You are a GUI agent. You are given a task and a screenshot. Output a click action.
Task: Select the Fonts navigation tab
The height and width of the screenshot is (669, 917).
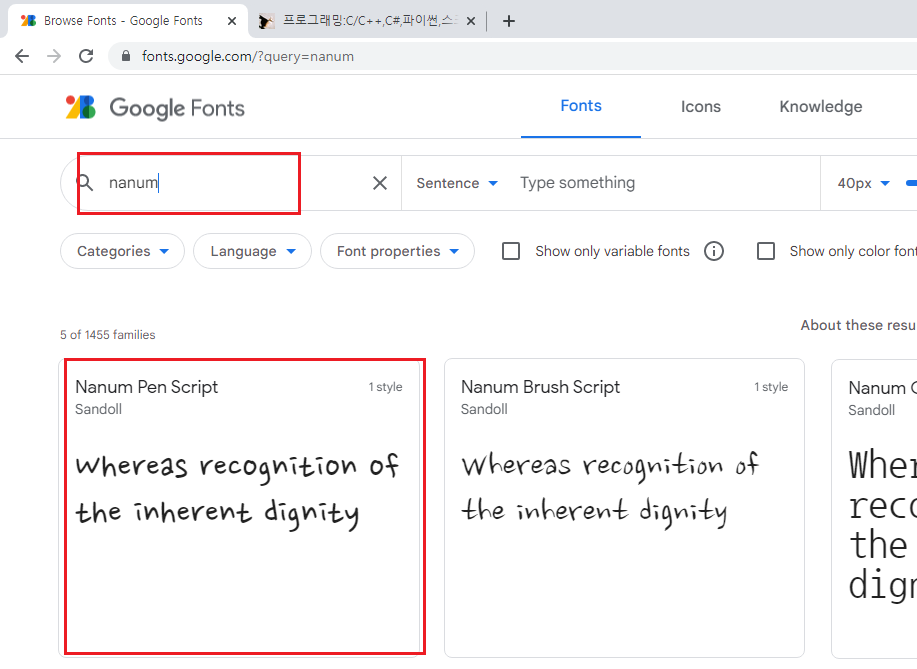[x=581, y=106]
